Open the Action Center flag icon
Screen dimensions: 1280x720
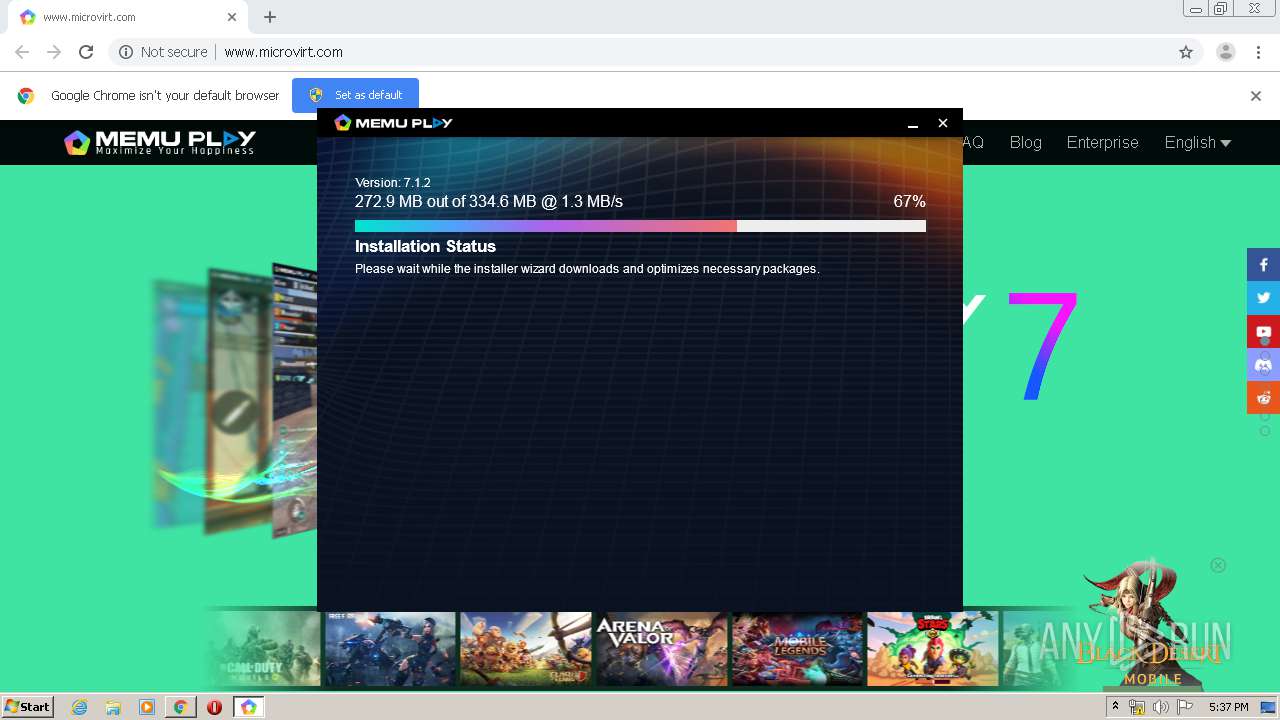1185,707
